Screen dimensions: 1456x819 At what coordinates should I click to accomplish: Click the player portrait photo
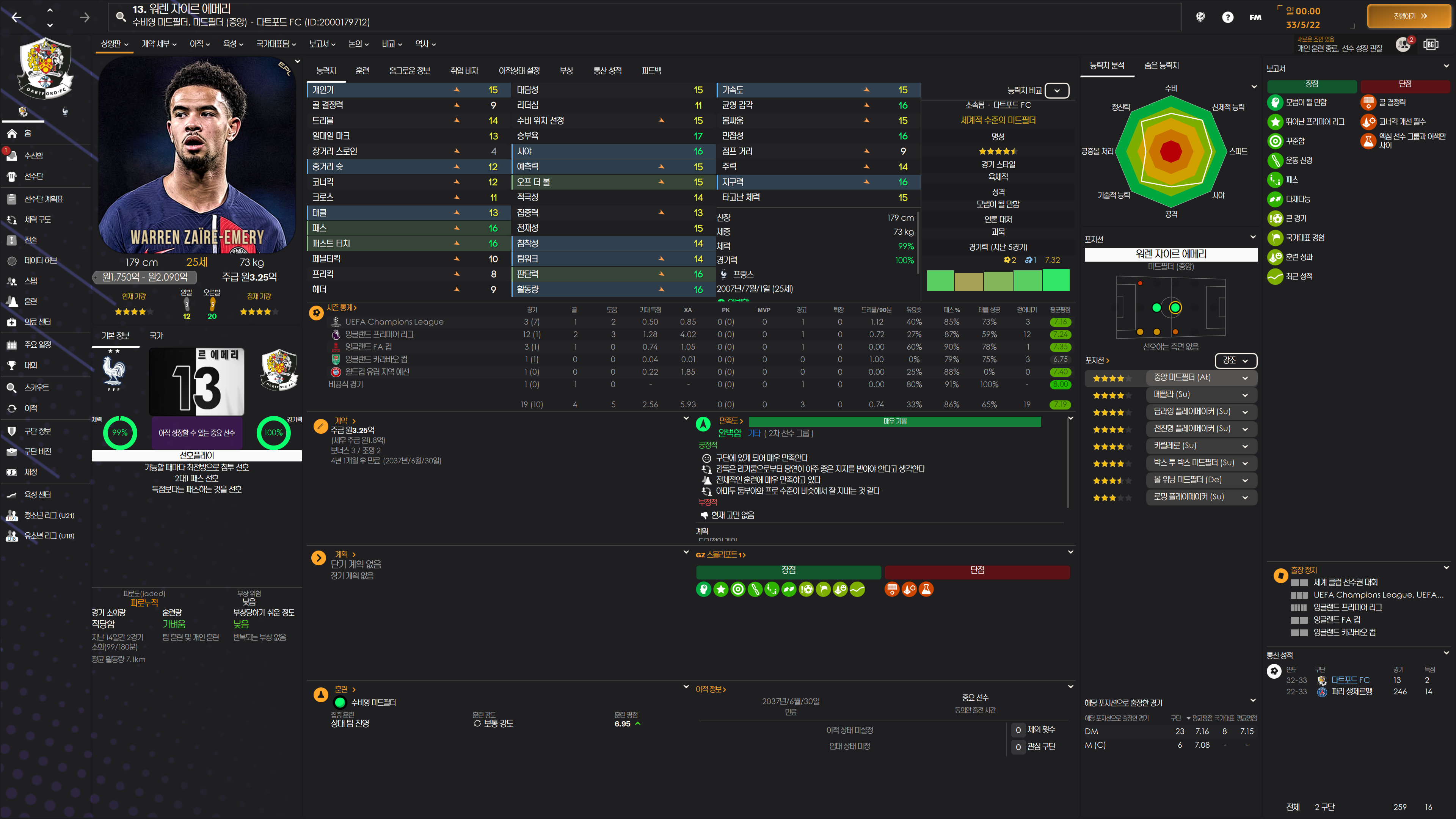click(x=197, y=155)
